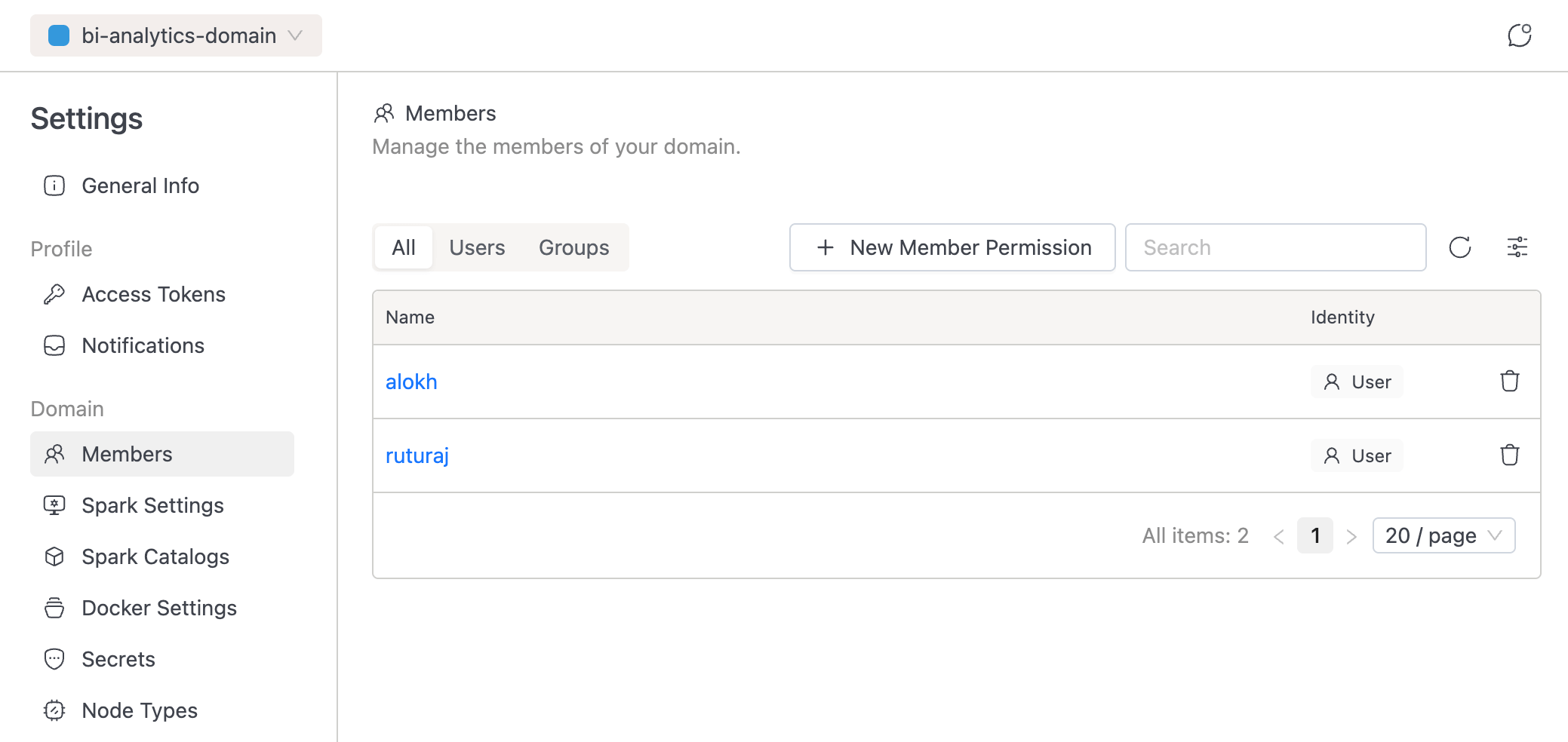Image resolution: width=1568 pixels, height=742 pixels.
Task: Open the Access Tokens settings
Action: (x=153, y=294)
